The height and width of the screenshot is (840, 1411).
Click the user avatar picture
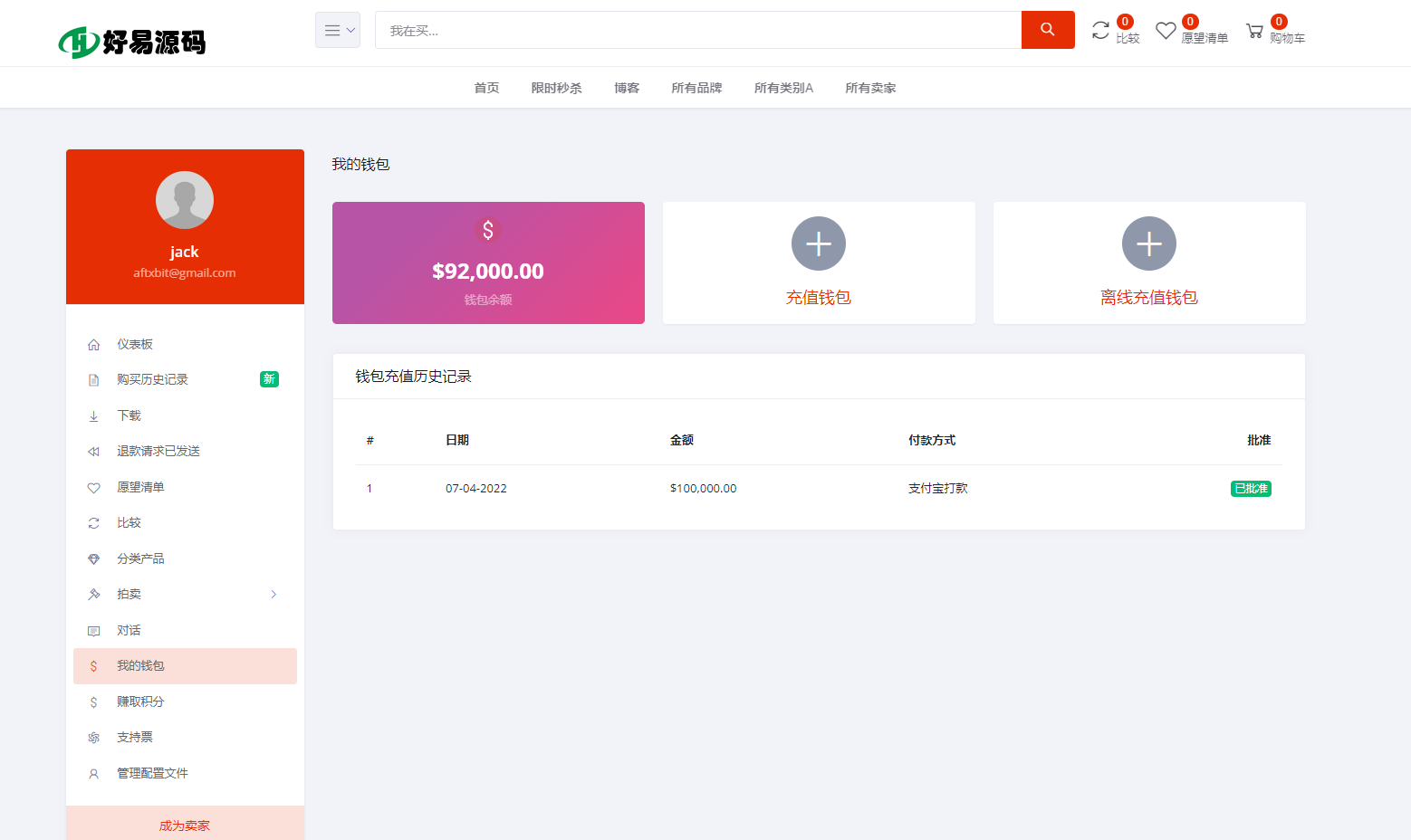[x=185, y=200]
